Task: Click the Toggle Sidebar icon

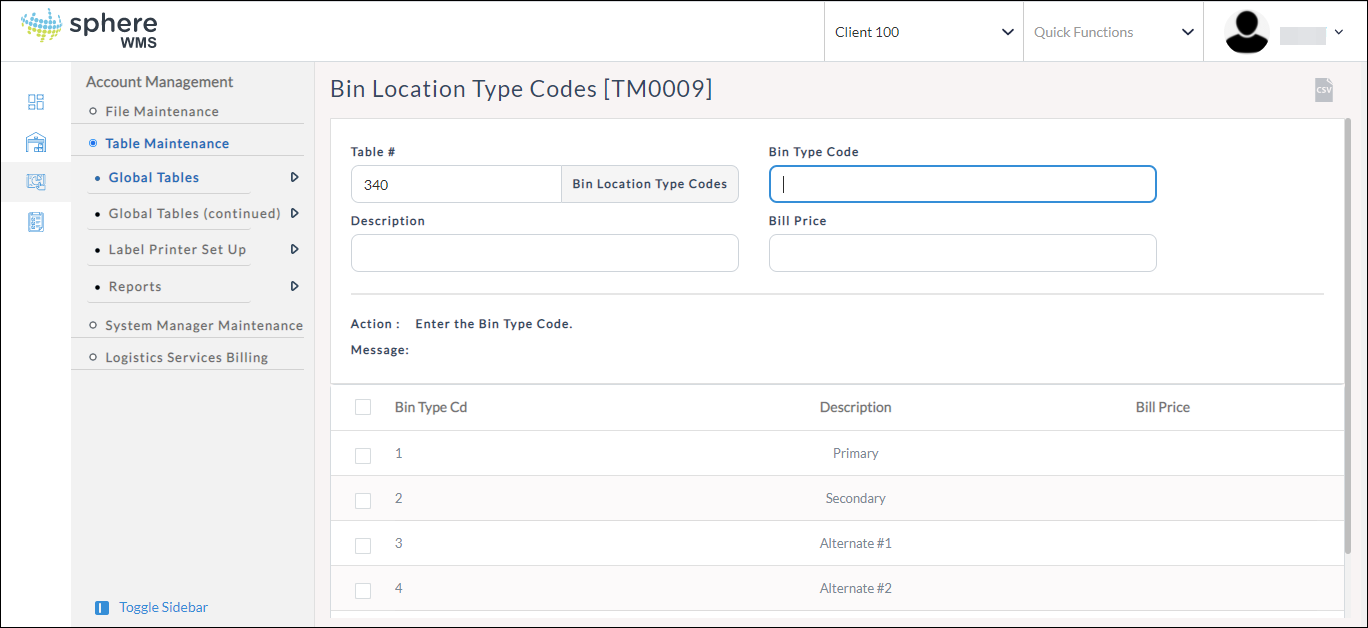Action: 102,608
